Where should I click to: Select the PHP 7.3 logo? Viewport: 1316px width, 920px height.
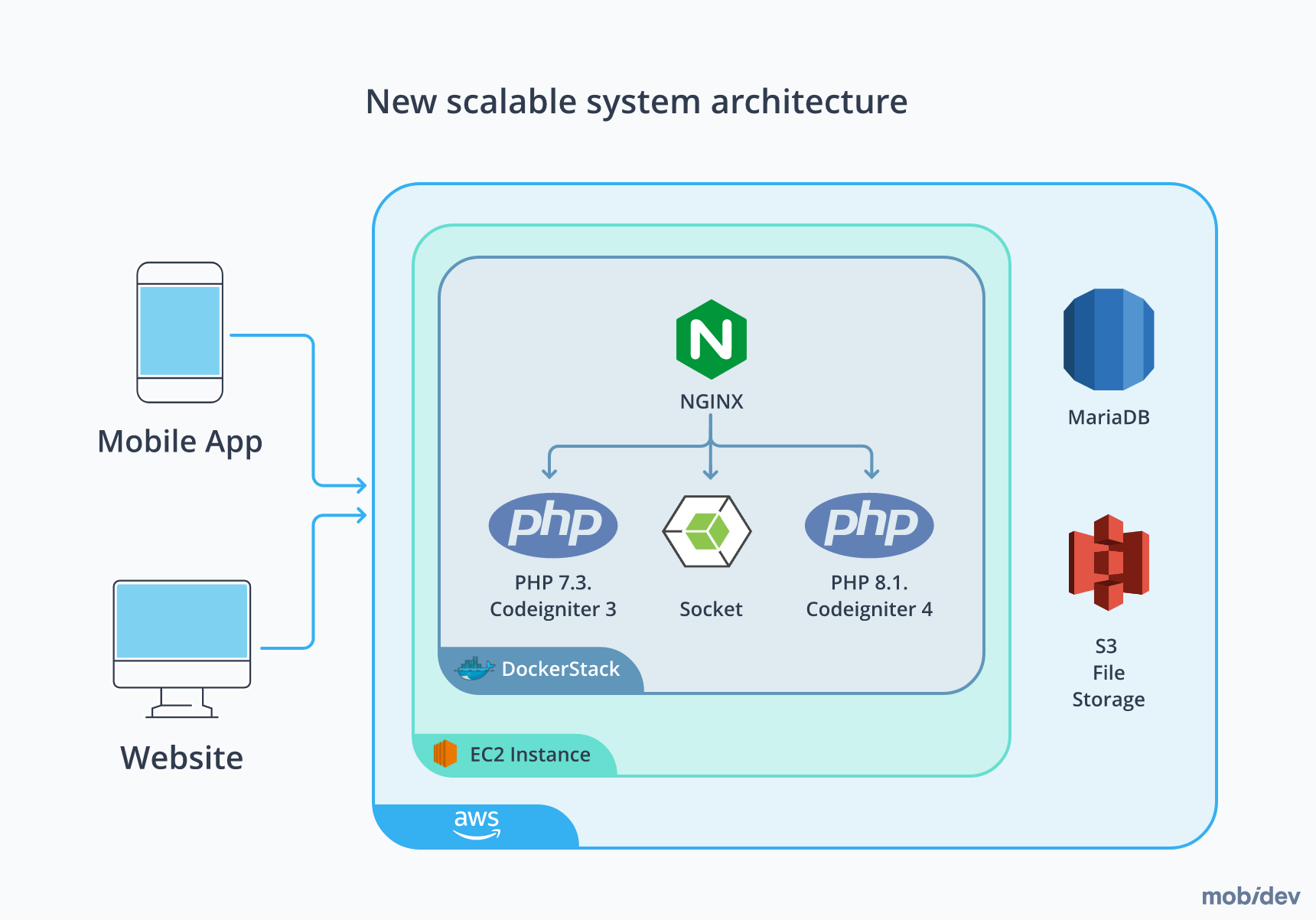tap(552, 525)
